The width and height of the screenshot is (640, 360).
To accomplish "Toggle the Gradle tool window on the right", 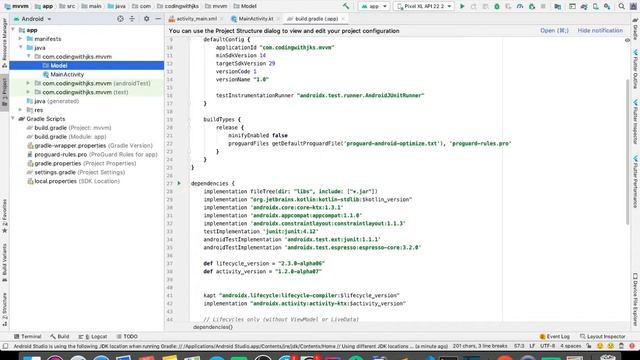I will tap(636, 29).
